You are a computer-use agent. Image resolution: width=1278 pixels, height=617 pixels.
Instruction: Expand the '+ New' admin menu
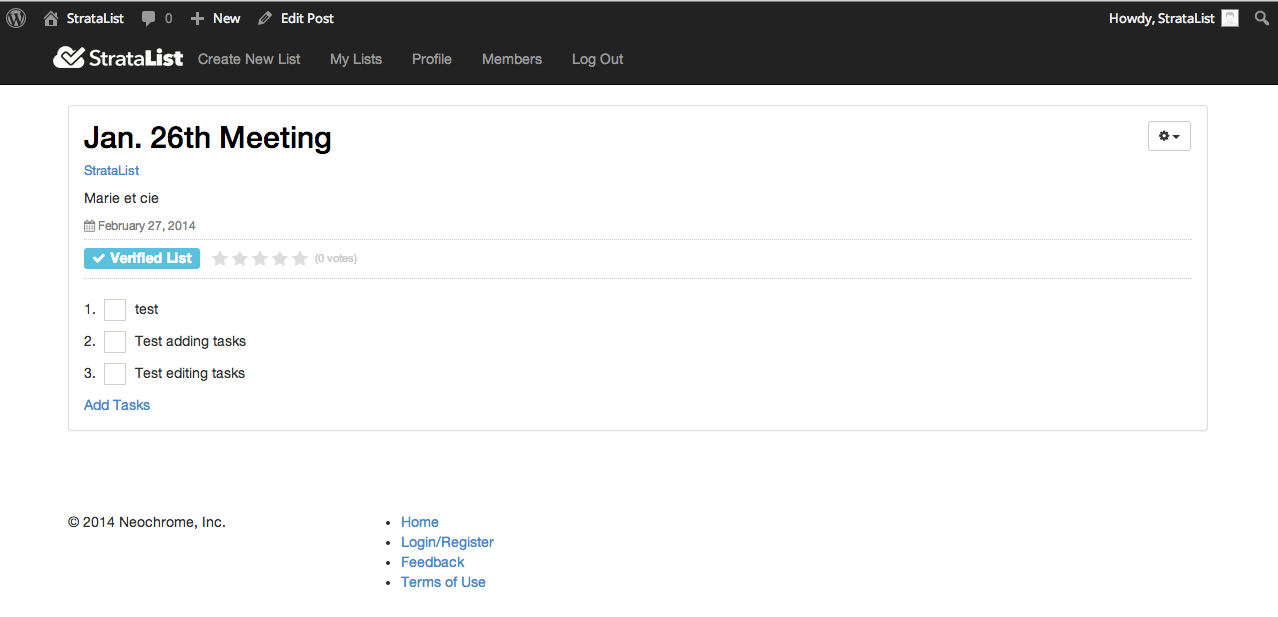(216, 18)
